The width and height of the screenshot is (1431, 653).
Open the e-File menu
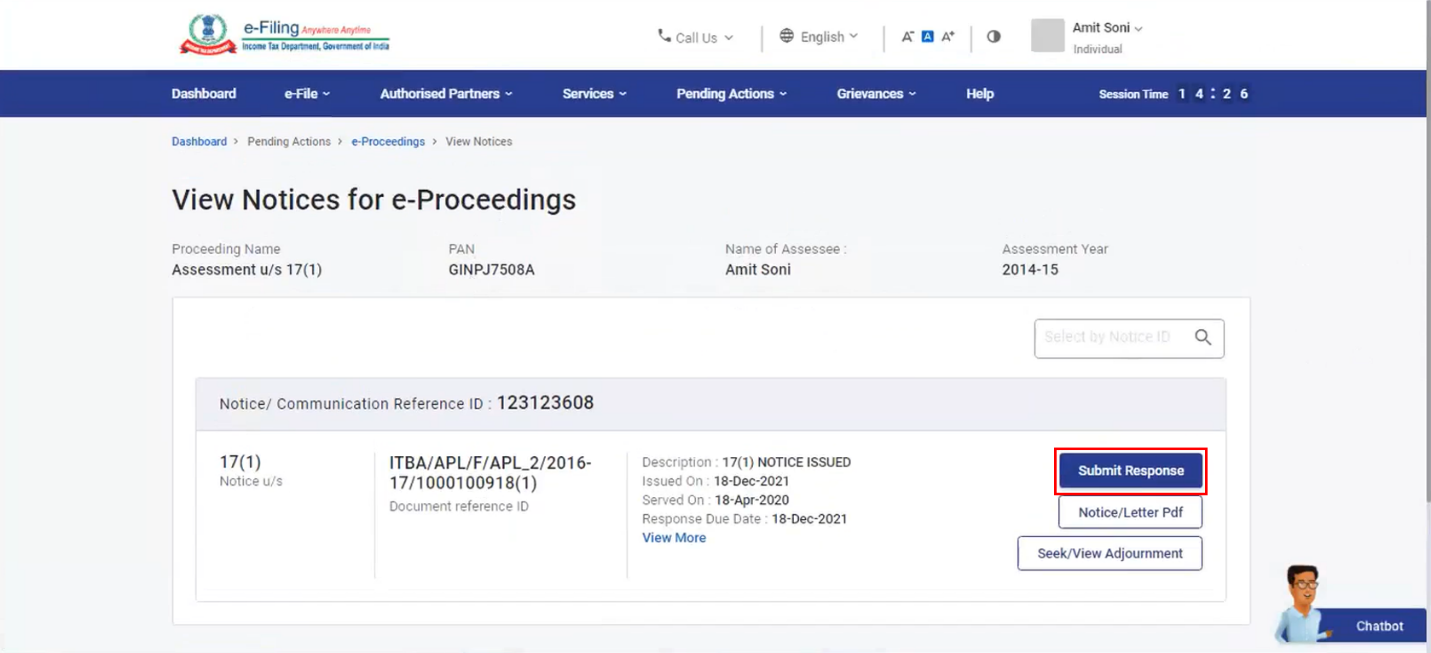click(307, 94)
